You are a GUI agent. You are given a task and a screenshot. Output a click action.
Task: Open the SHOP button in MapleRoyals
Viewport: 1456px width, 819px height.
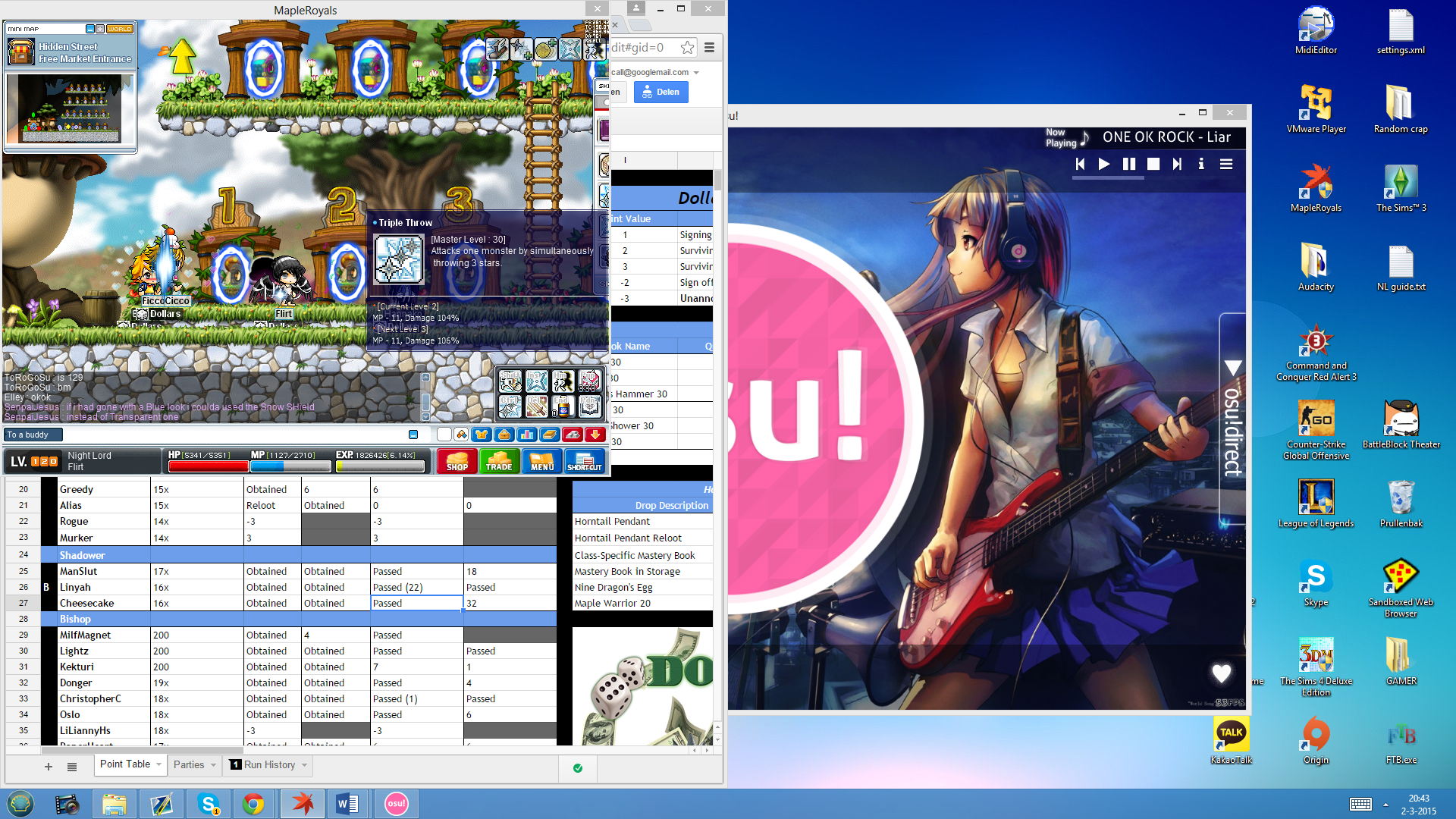(x=457, y=461)
